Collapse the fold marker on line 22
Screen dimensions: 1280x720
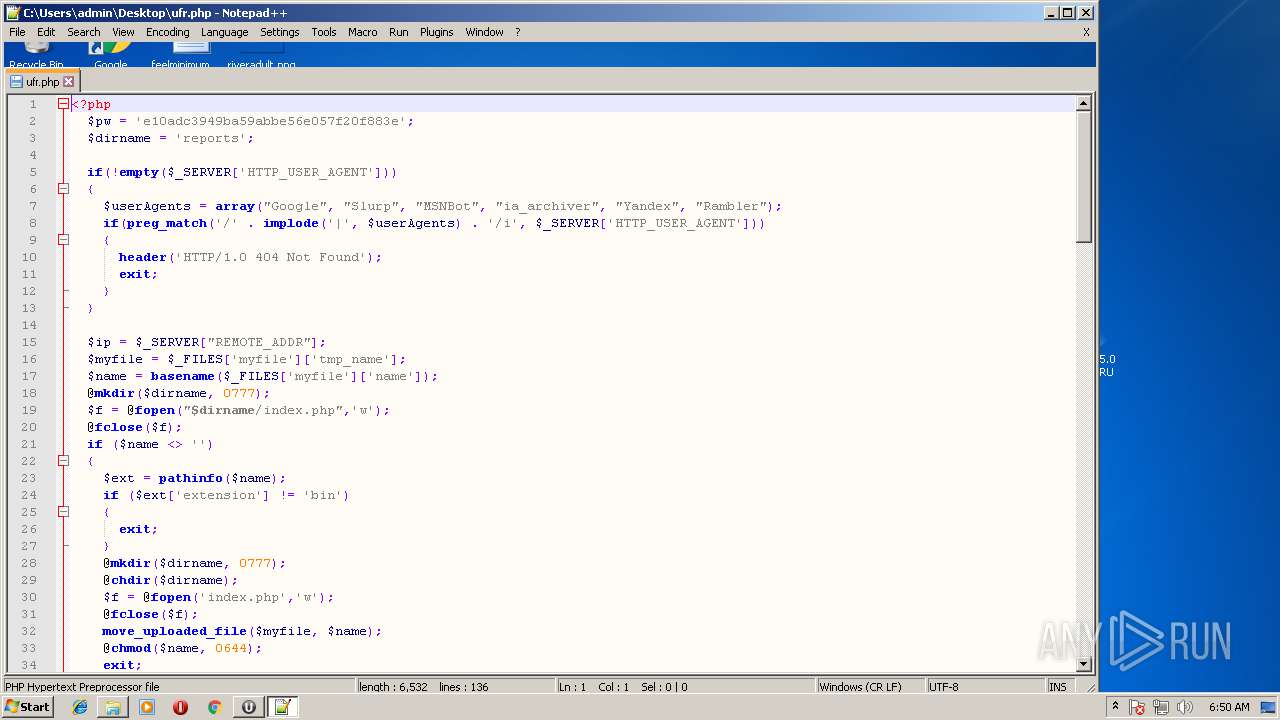tap(63, 461)
